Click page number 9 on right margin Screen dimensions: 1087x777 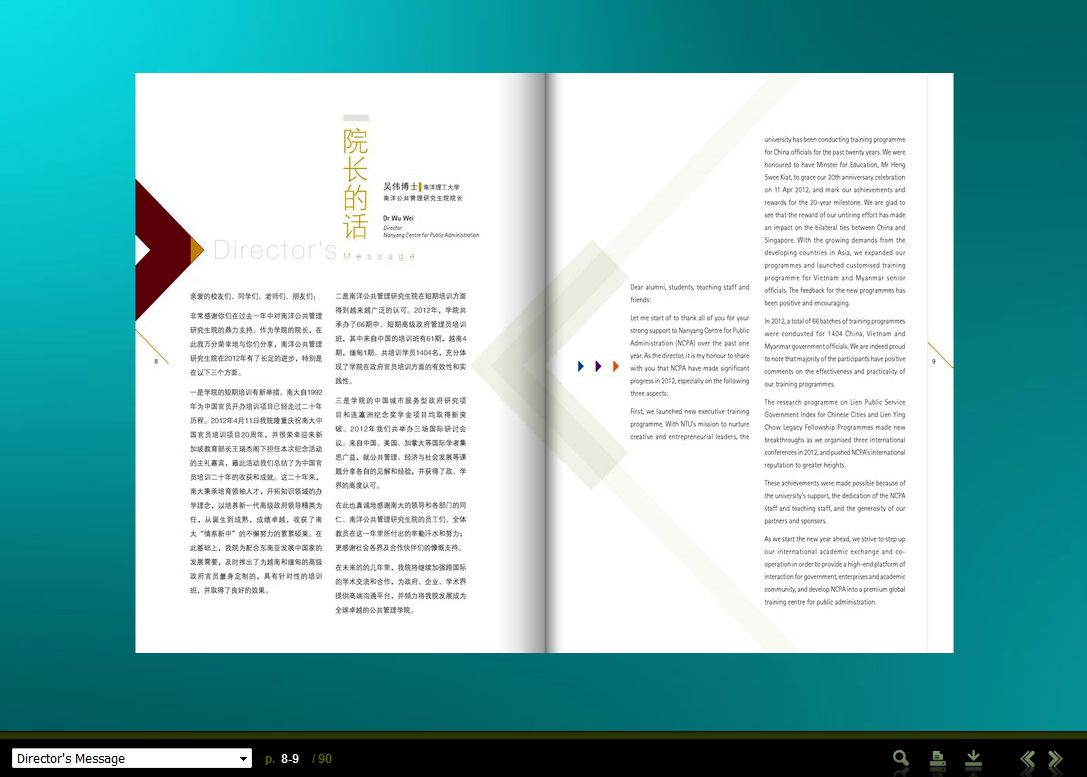tap(933, 361)
